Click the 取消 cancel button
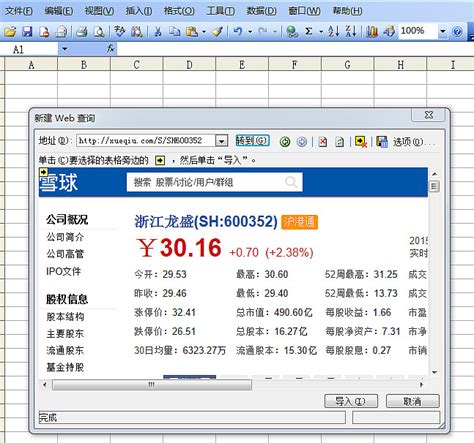 (413, 401)
